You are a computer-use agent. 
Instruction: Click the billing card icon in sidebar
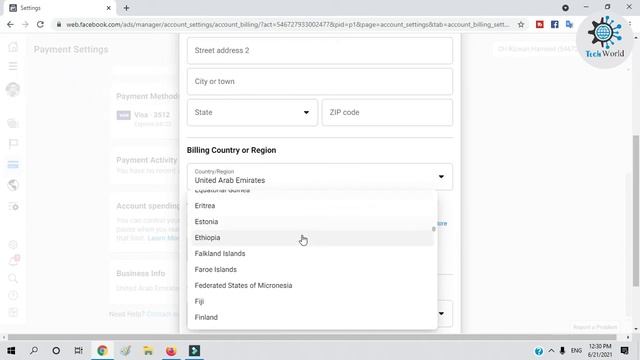13,164
